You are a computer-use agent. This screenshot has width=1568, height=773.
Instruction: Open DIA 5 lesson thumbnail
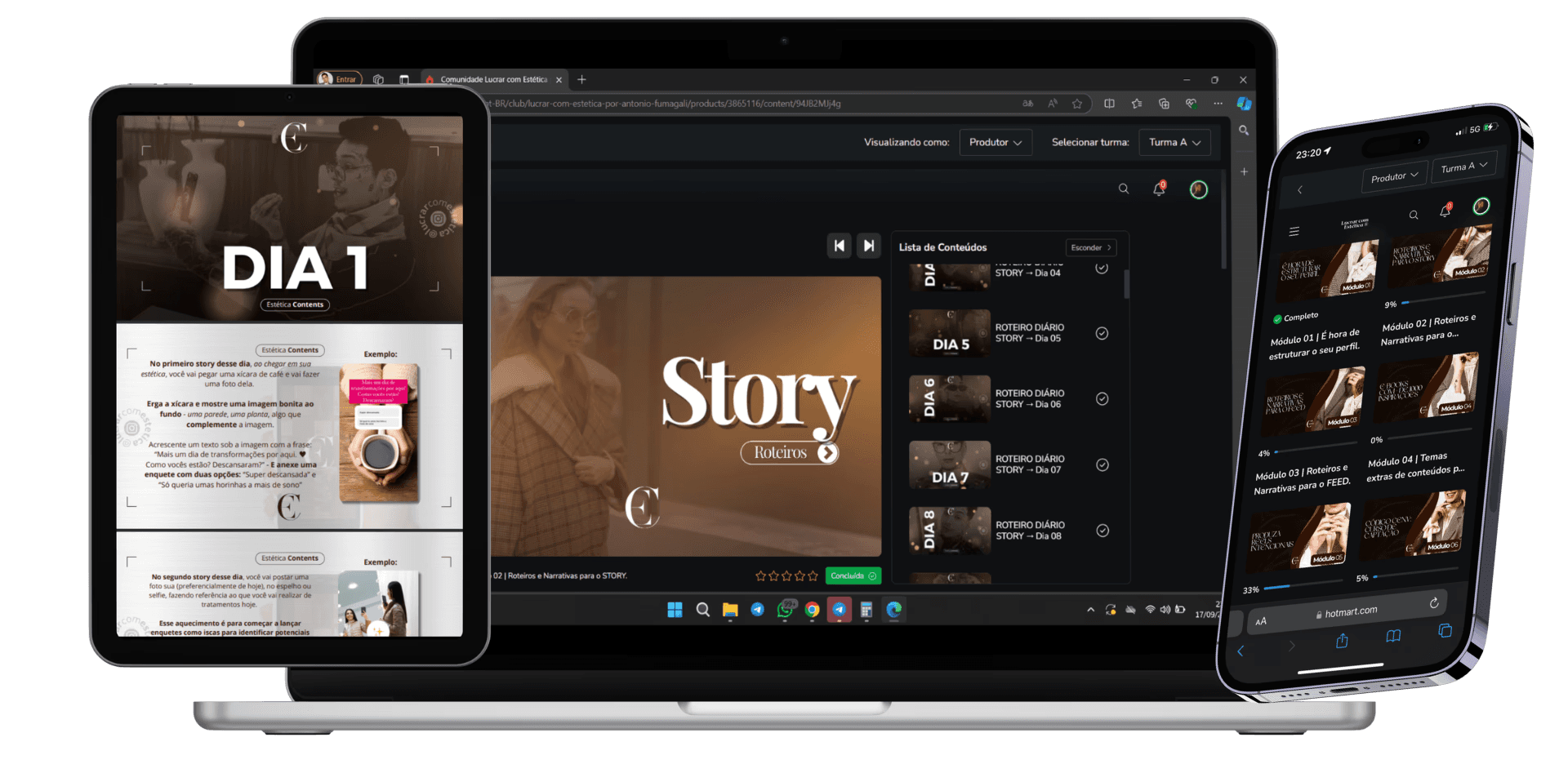point(950,333)
